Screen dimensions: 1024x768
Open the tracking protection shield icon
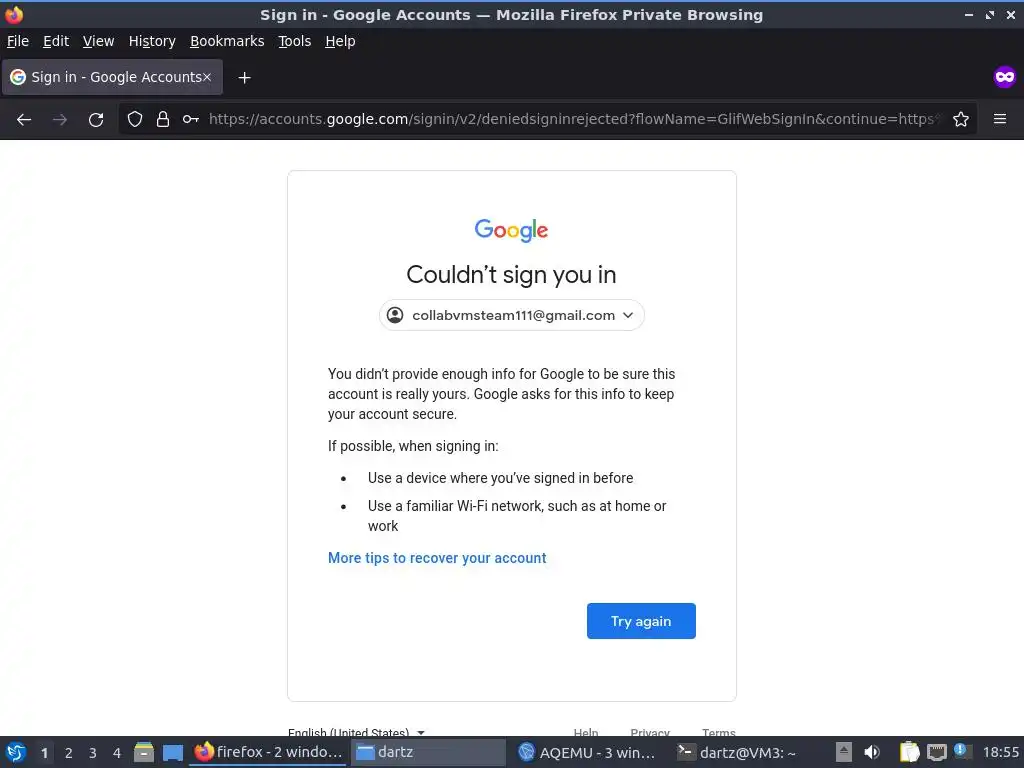(135, 120)
